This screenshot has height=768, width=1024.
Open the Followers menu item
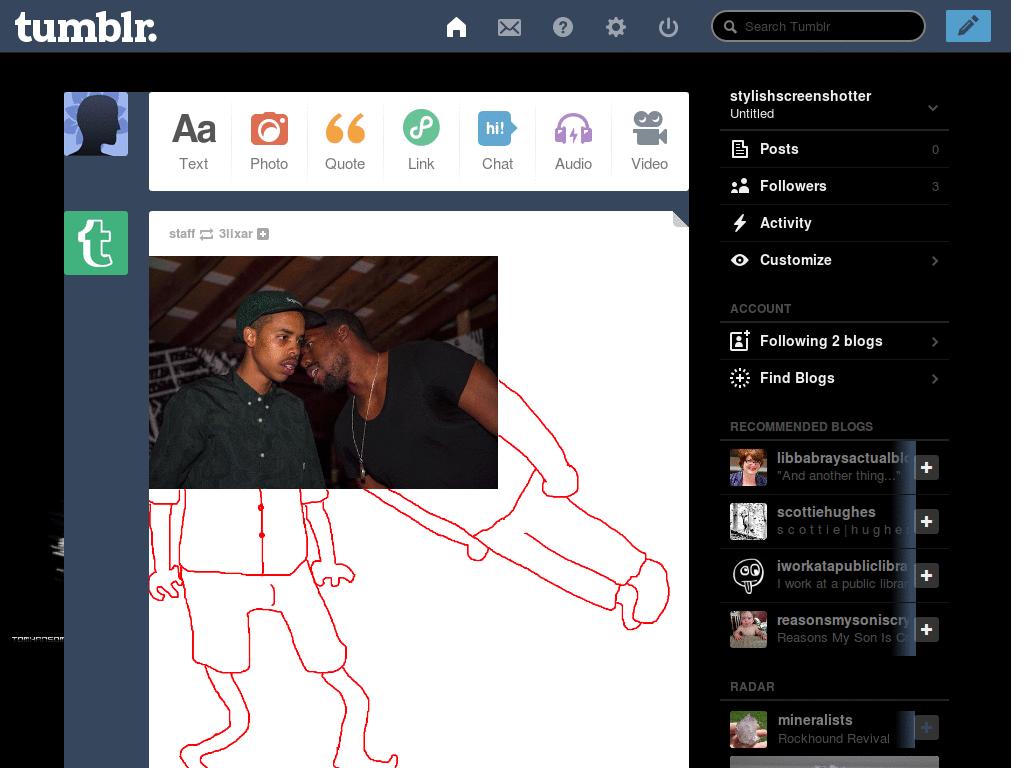(834, 186)
